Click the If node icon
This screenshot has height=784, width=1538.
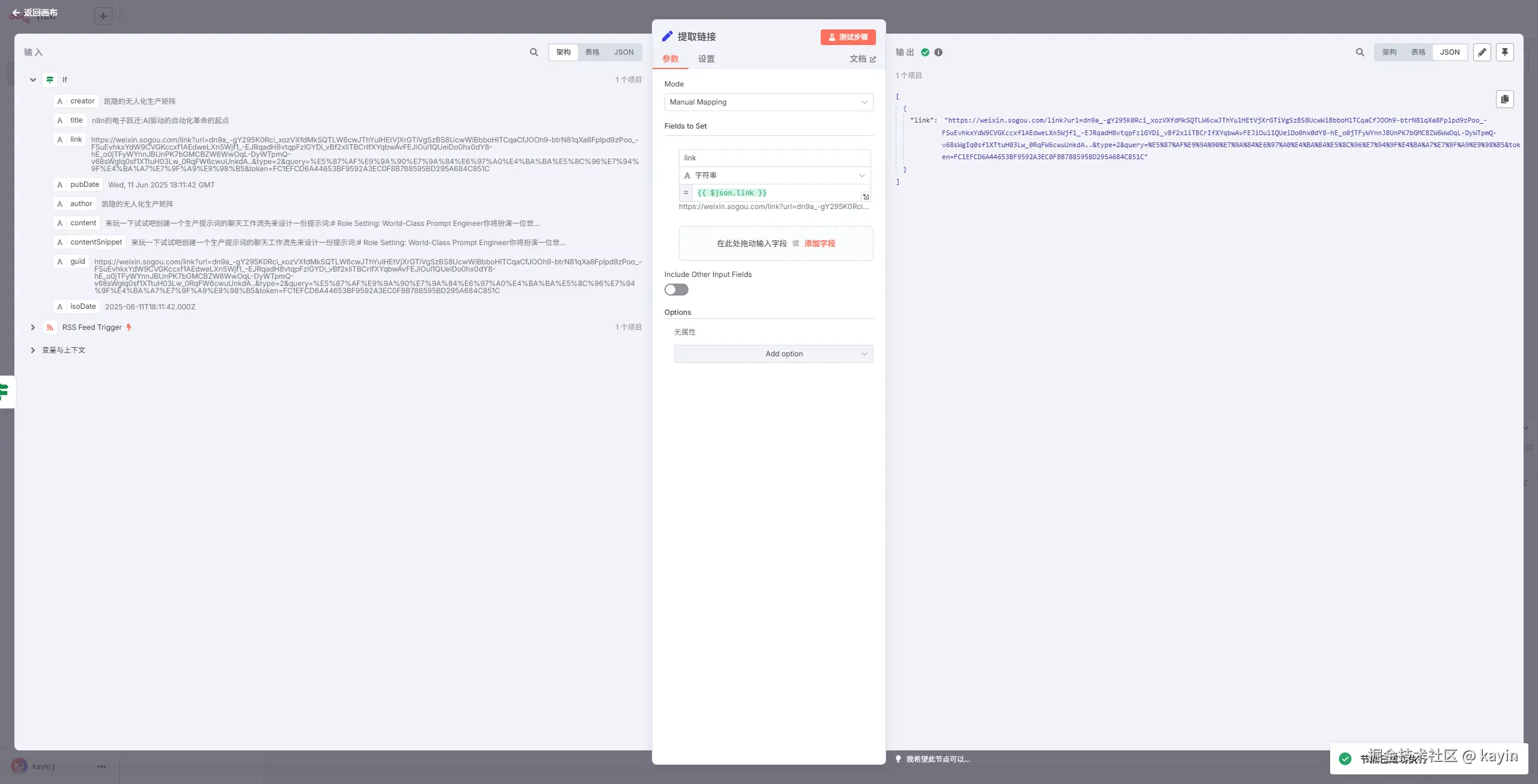50,79
